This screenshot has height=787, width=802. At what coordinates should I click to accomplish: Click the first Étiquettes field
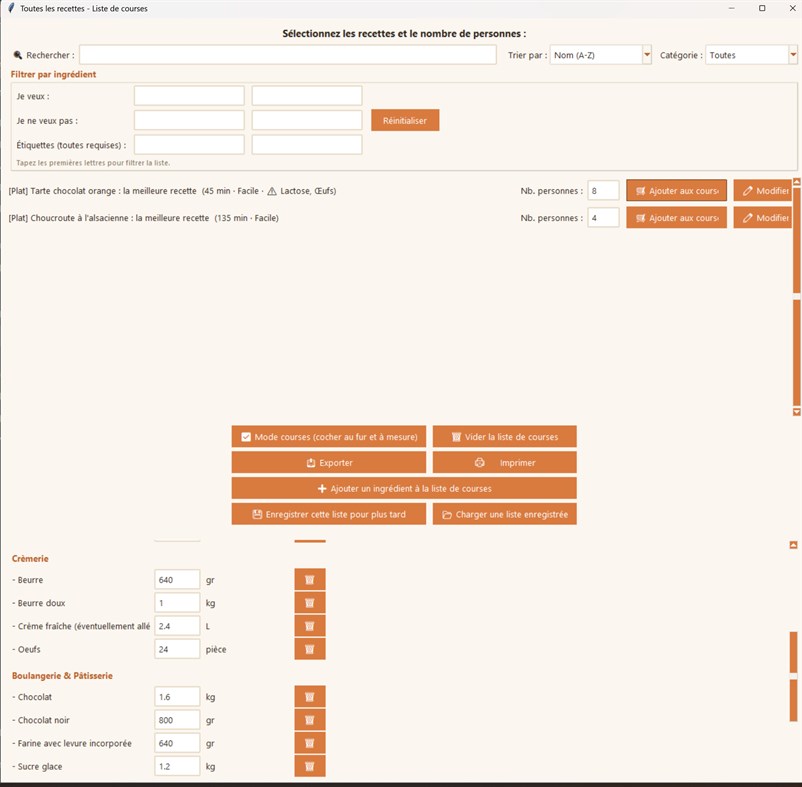pos(189,145)
